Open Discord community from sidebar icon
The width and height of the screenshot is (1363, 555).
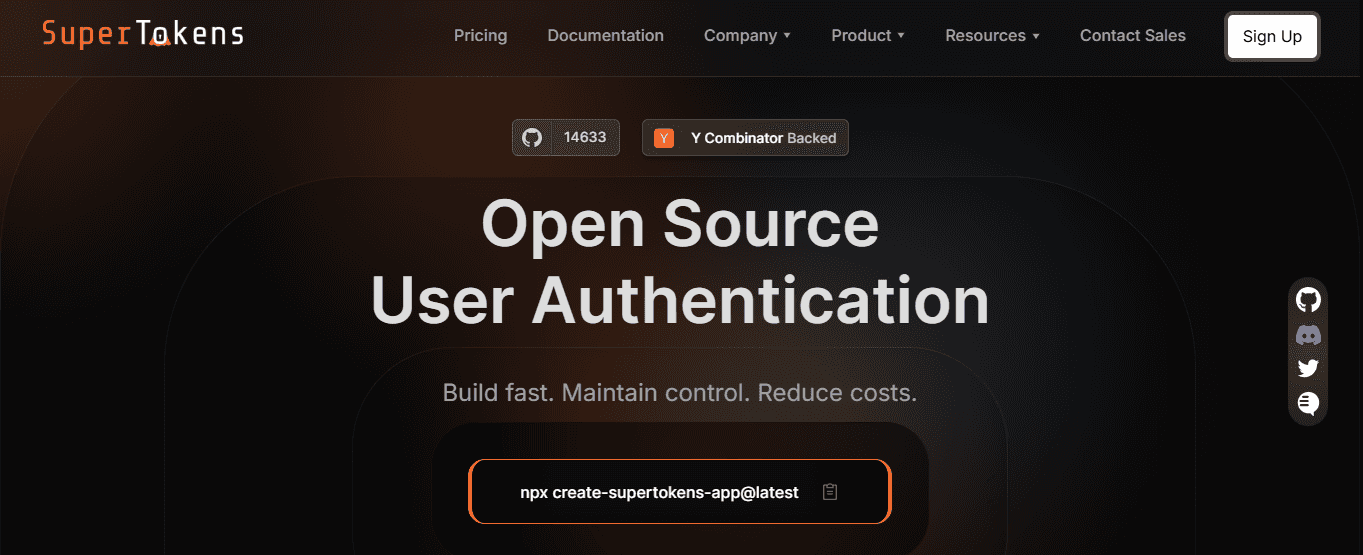pos(1308,335)
